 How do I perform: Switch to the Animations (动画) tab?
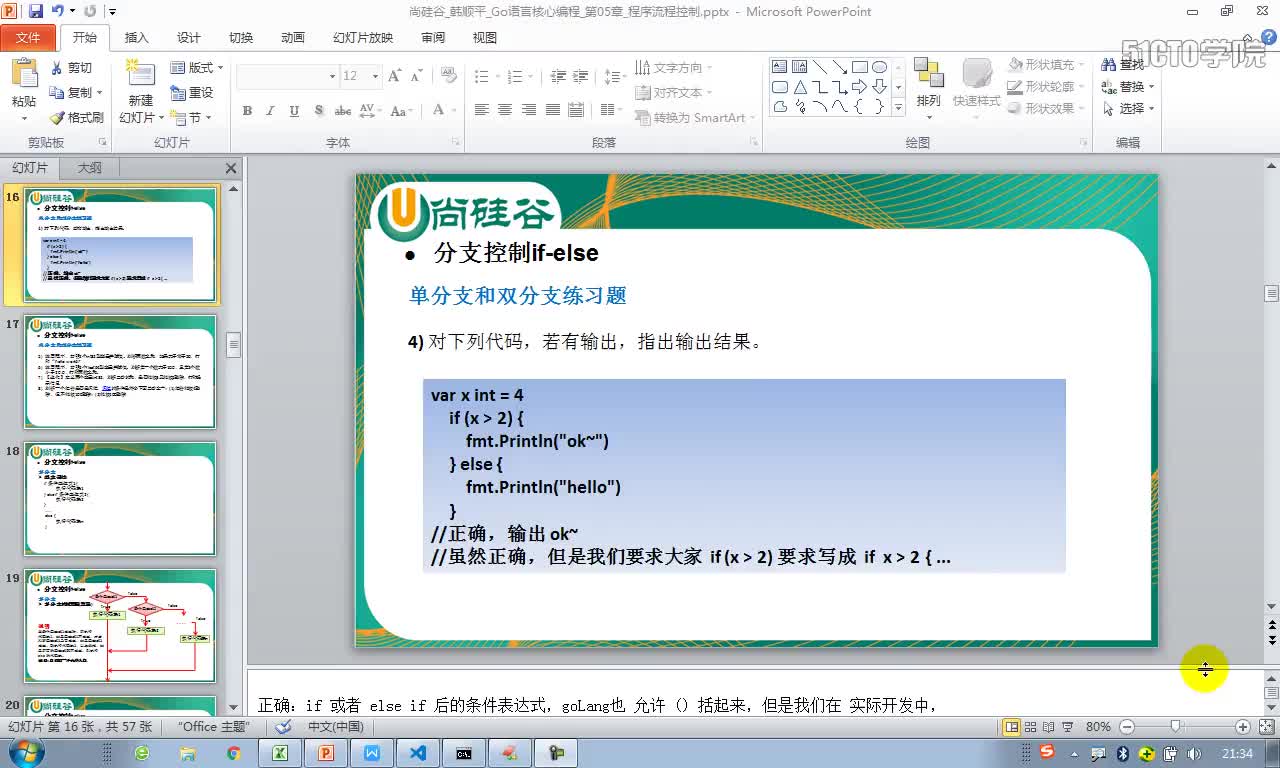tap(293, 38)
